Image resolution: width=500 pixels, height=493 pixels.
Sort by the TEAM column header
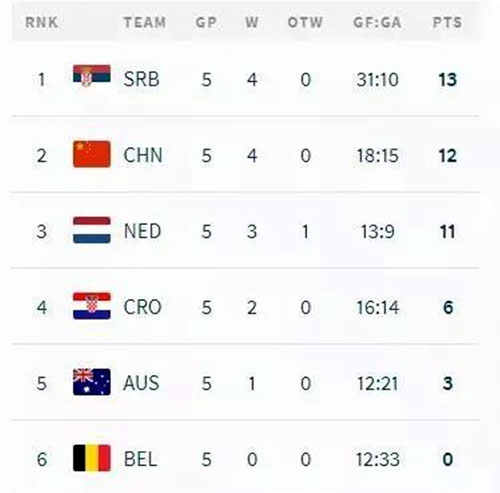tap(145, 23)
